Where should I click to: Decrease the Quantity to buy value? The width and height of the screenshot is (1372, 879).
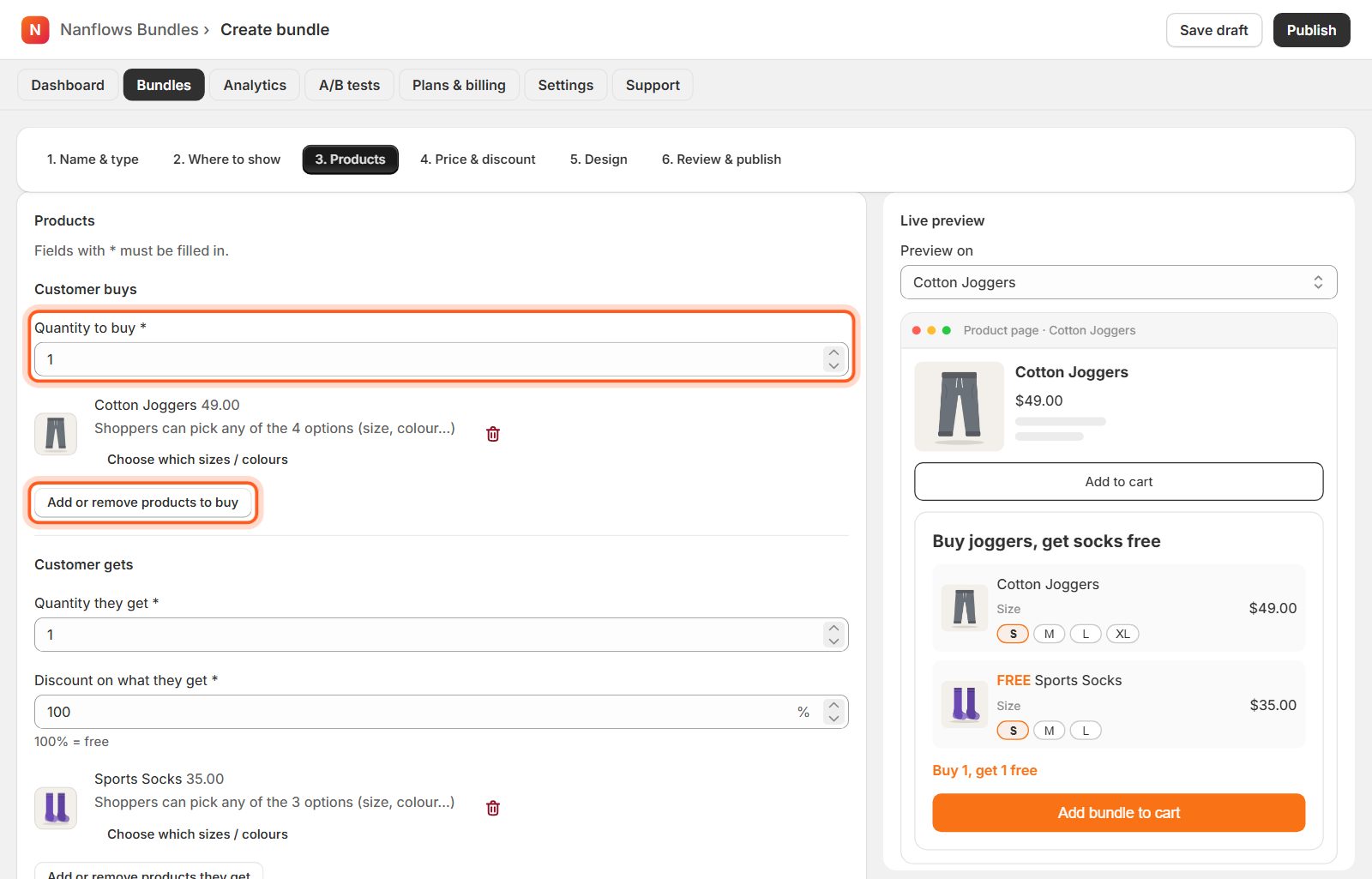point(833,366)
